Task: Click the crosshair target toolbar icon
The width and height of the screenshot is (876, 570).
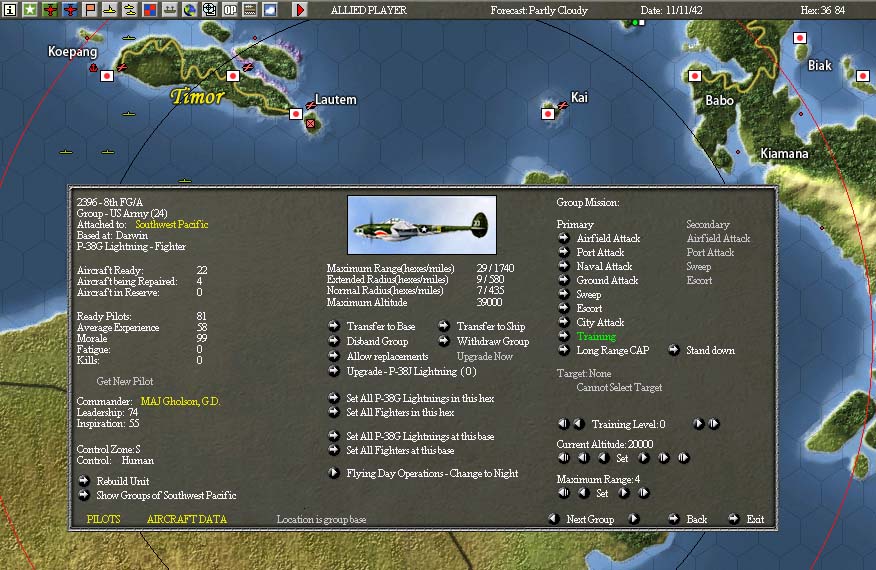Action: tap(210, 10)
